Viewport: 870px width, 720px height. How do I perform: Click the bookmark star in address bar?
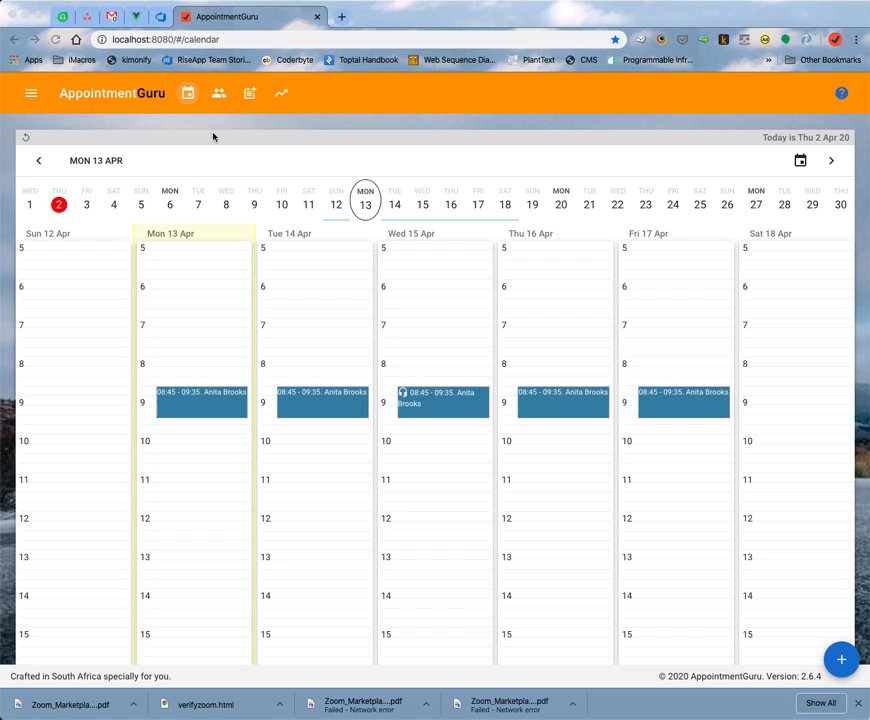coord(615,39)
